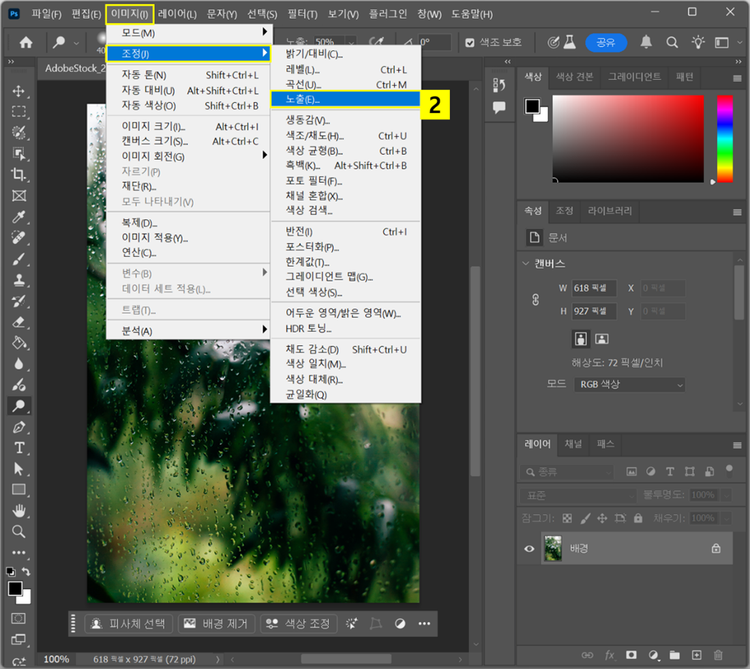This screenshot has height=669, width=750.
Task: Collapse the 캔버스 section
Action: (527, 264)
